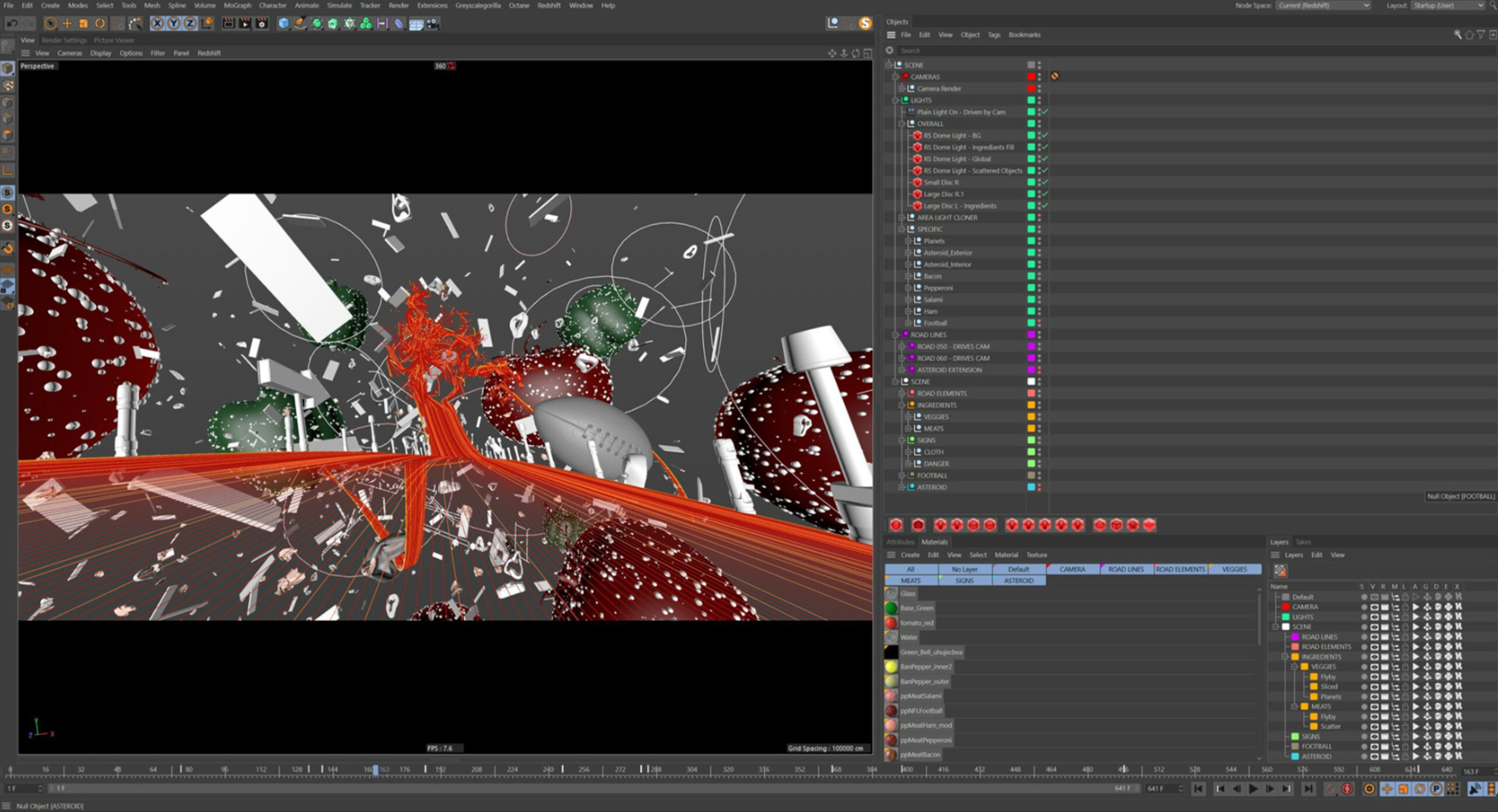Open the Simulate menu

pos(340,5)
